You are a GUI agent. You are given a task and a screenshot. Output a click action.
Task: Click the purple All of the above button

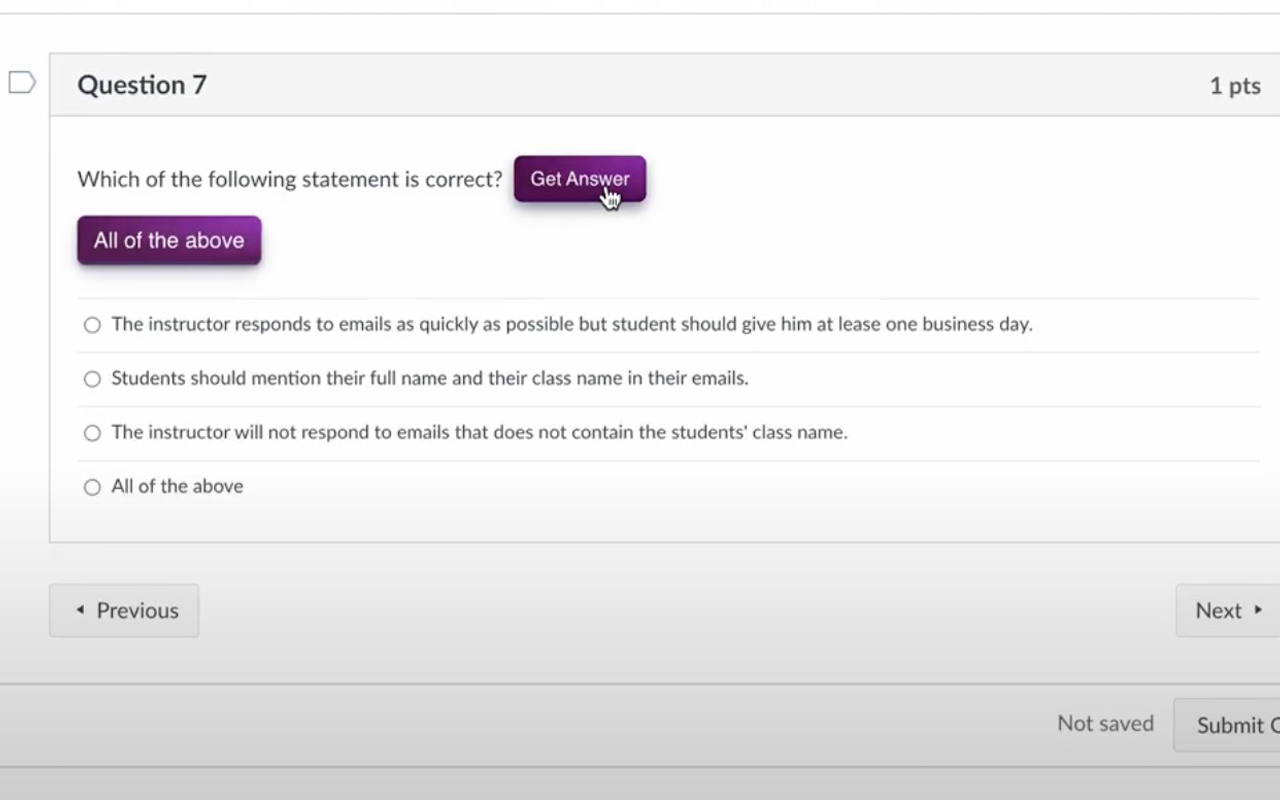(168, 240)
